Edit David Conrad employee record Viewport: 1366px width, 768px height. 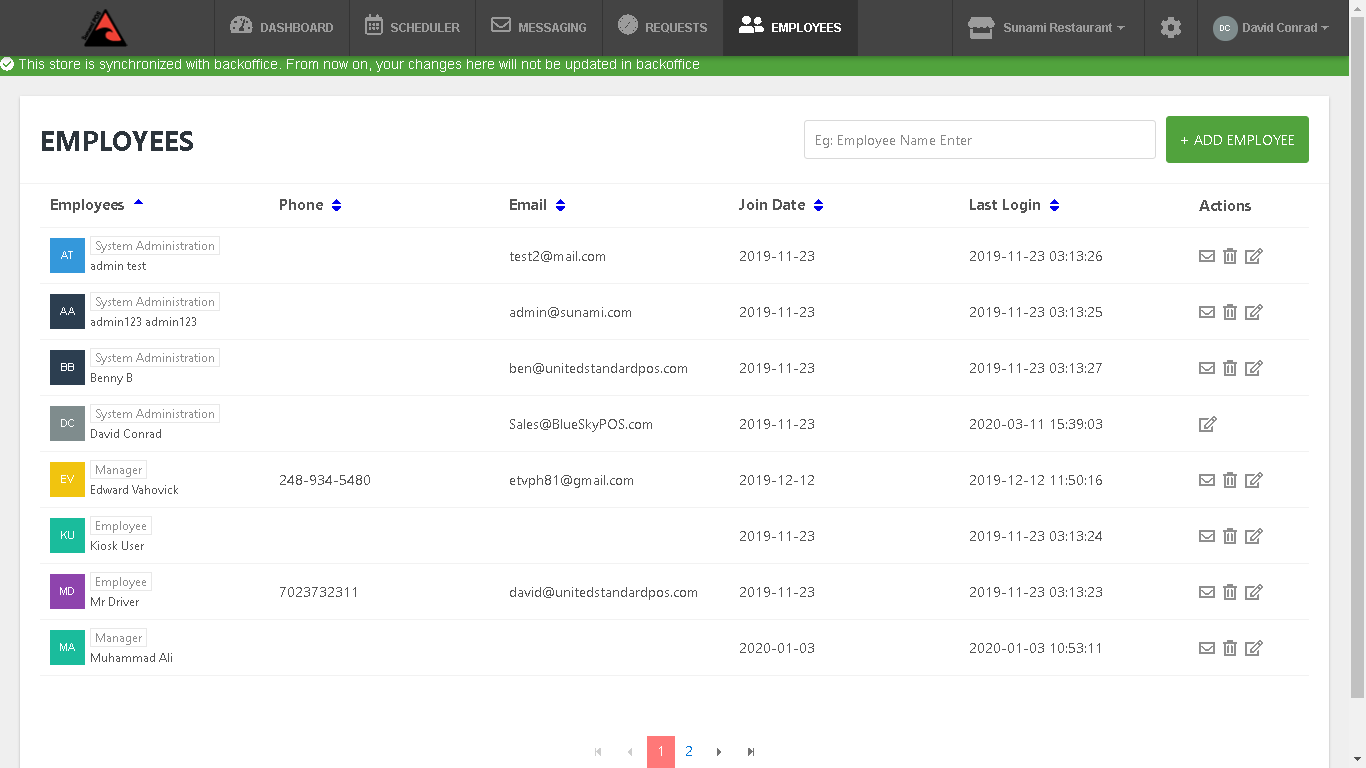[1208, 424]
